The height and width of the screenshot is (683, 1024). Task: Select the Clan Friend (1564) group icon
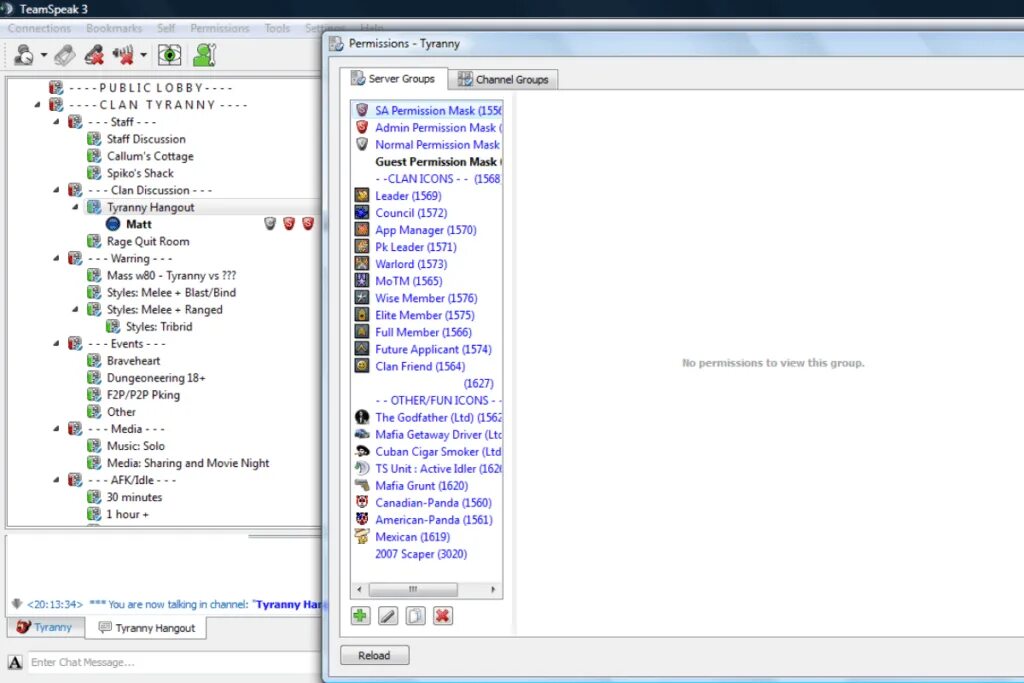click(x=362, y=366)
